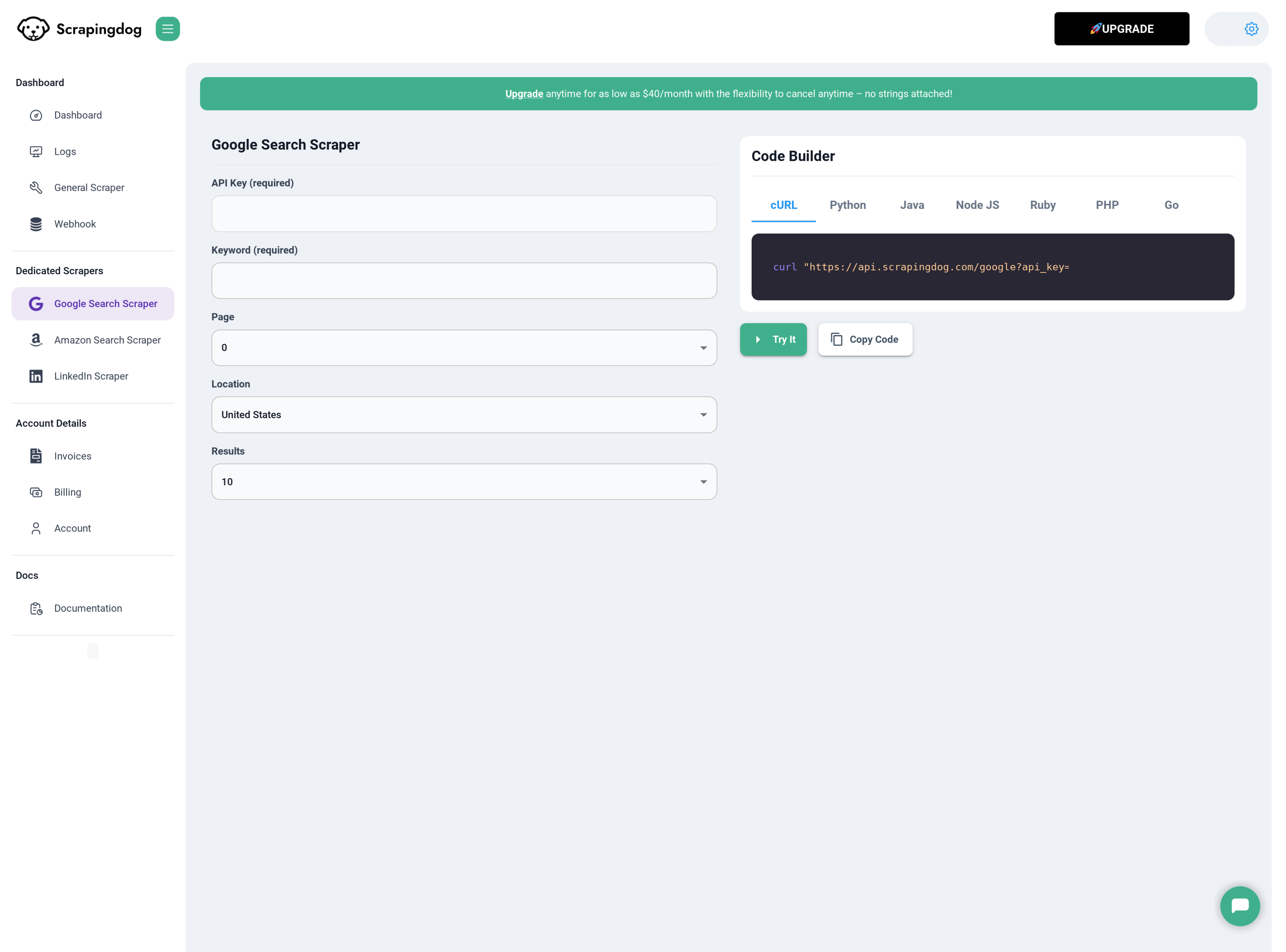Open Logs in the sidebar
Screen dimensions: 1286x952
[93, 151]
